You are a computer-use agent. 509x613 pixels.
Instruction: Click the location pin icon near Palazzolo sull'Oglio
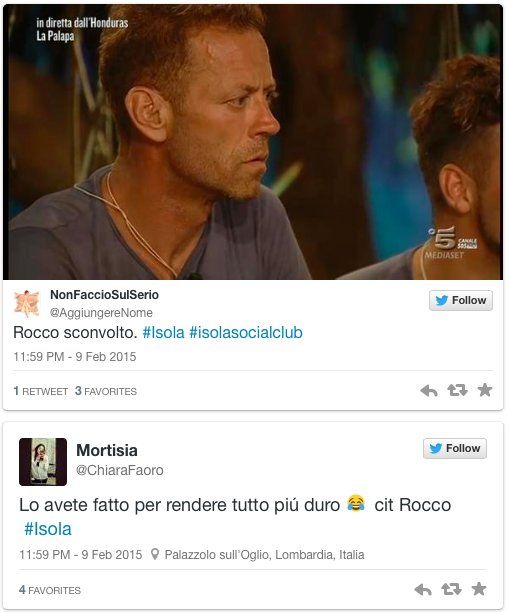155,554
